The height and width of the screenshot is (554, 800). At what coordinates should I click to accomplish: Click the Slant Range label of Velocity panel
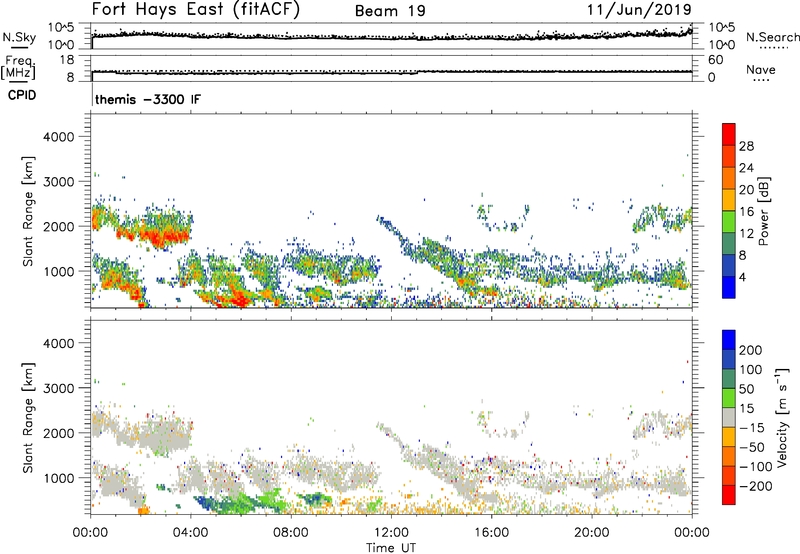pyautogui.click(x=28, y=417)
